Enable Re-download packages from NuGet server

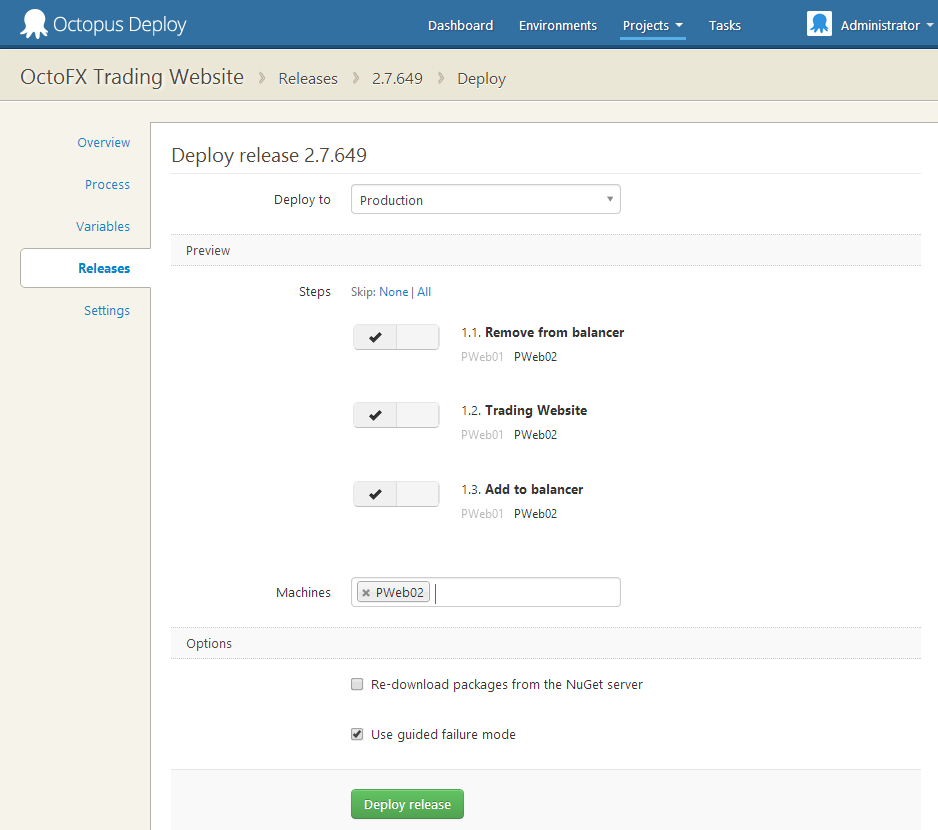point(357,685)
